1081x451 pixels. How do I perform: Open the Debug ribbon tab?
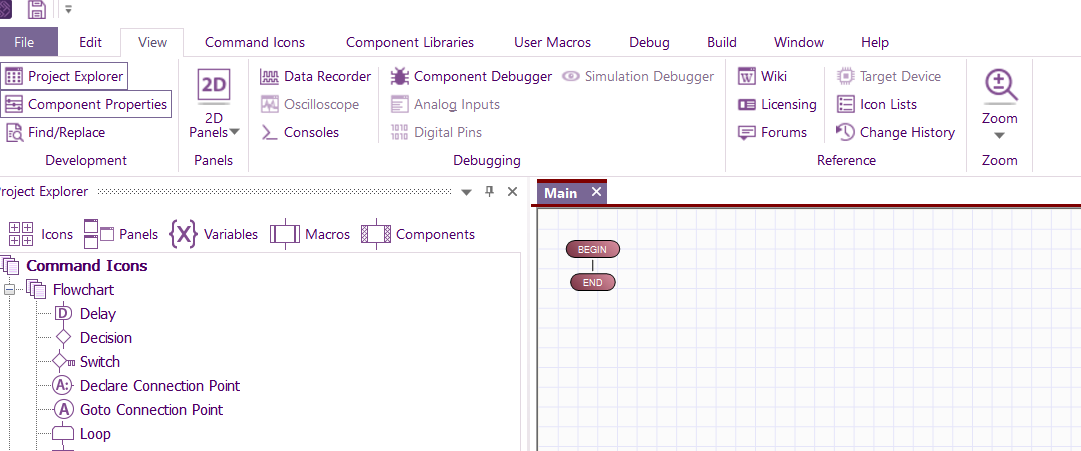[x=649, y=42]
